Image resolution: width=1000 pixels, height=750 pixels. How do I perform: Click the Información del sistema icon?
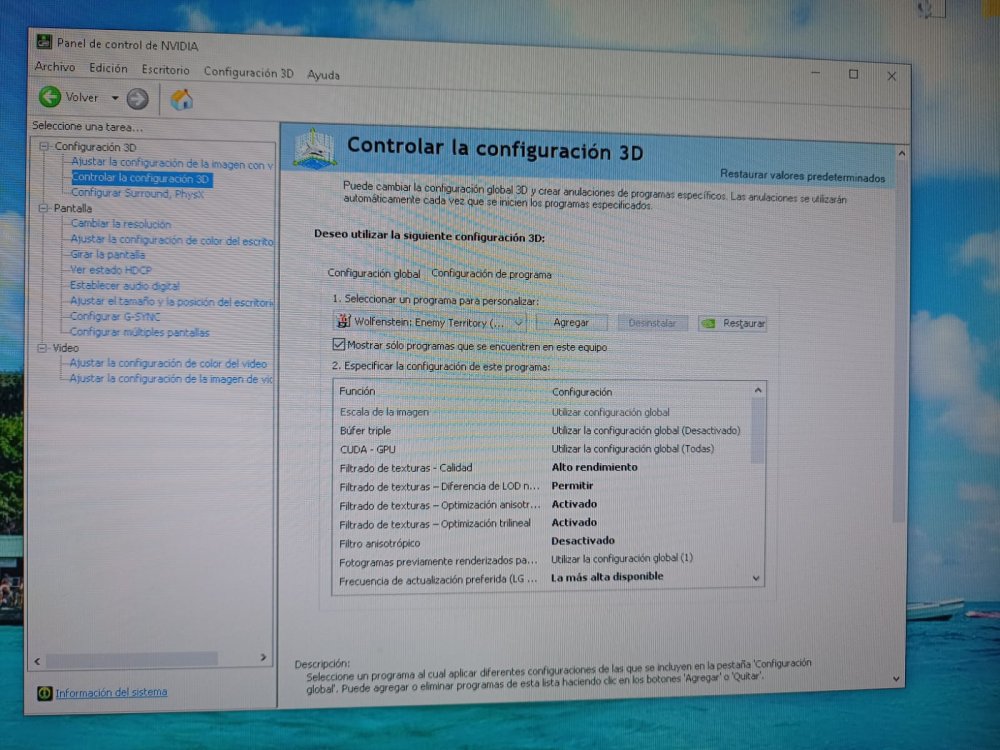coord(44,693)
